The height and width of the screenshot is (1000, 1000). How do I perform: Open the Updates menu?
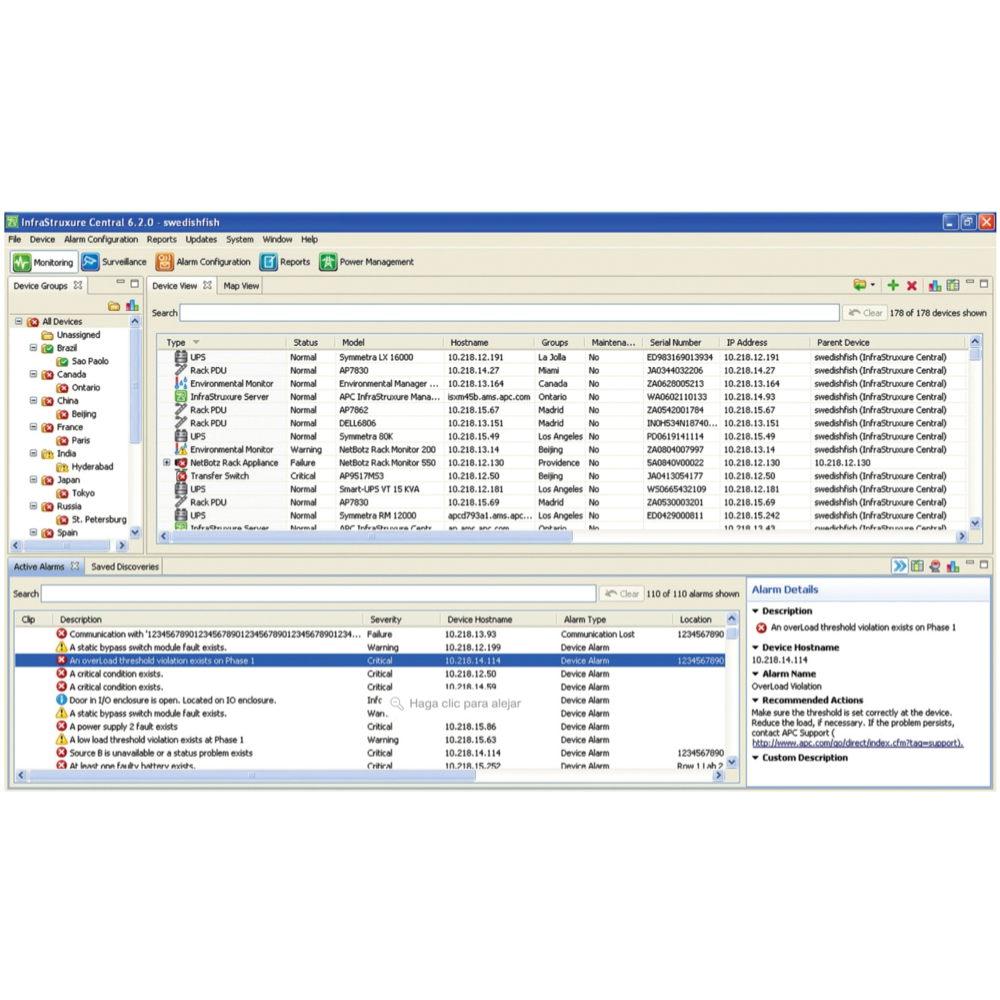pos(201,239)
